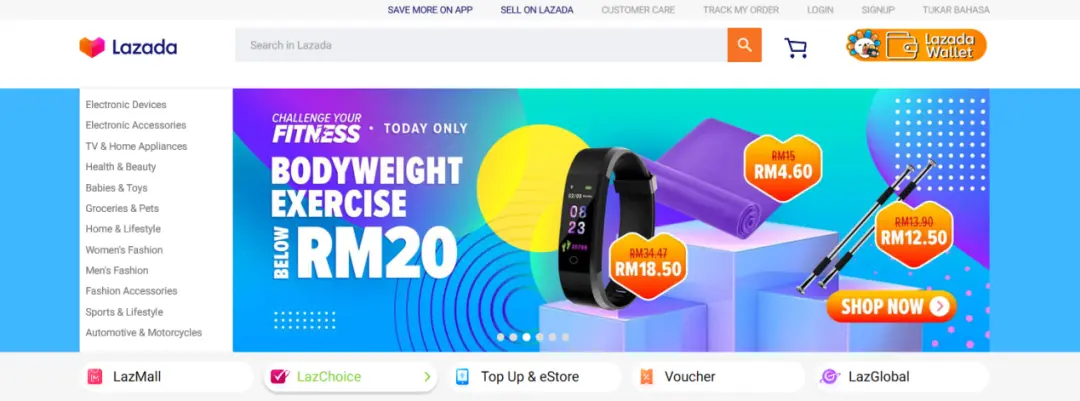Screen dimensions: 1080x401
Task: Open the Health & Beauty category menu
Action: [x=121, y=167]
